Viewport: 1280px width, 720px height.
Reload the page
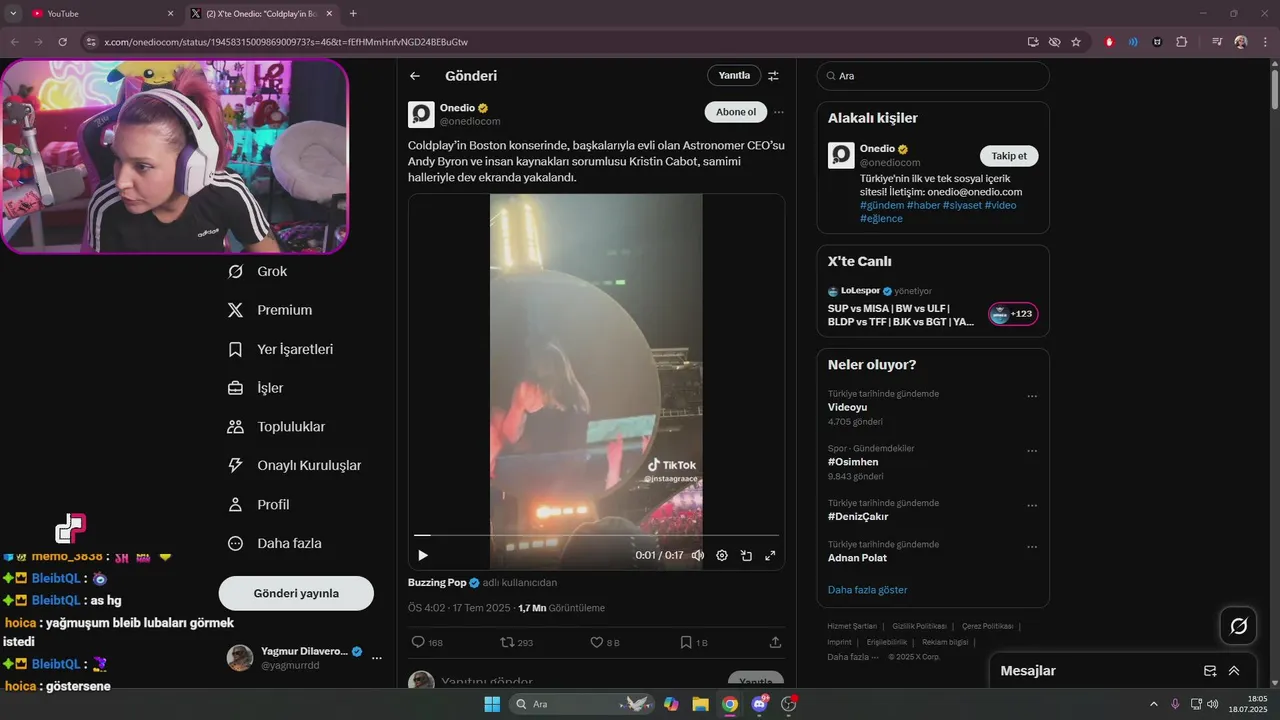[x=62, y=42]
